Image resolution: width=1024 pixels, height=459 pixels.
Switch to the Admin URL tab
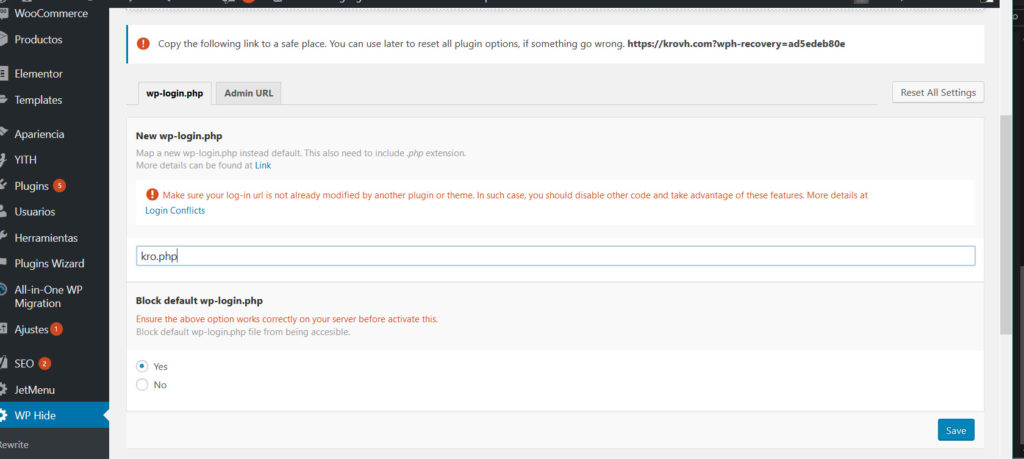248,93
